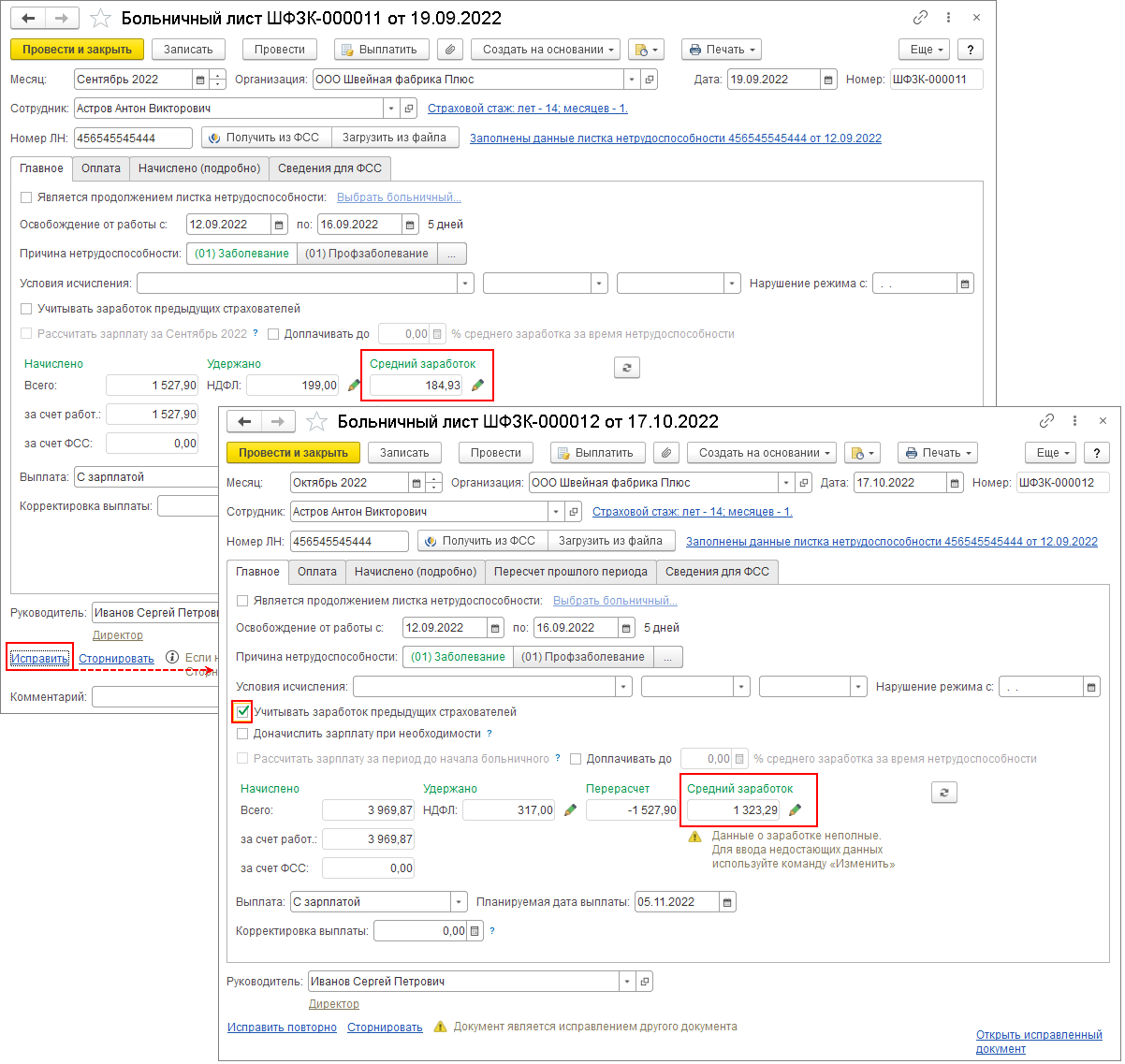Expand Руководитель dropdown arrow in window 000012
This screenshot has width=1125, height=1064.
pos(627,982)
